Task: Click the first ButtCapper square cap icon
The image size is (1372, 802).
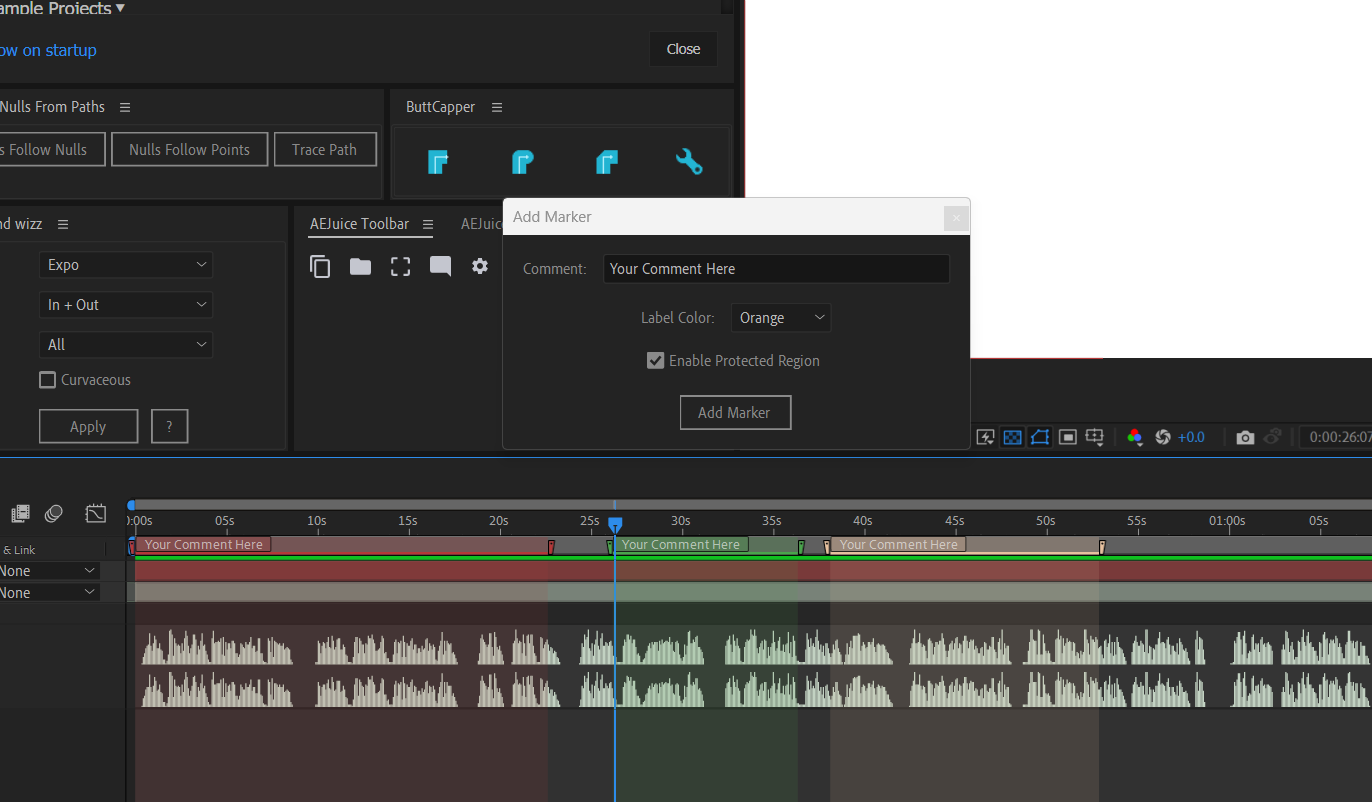Action: click(438, 161)
